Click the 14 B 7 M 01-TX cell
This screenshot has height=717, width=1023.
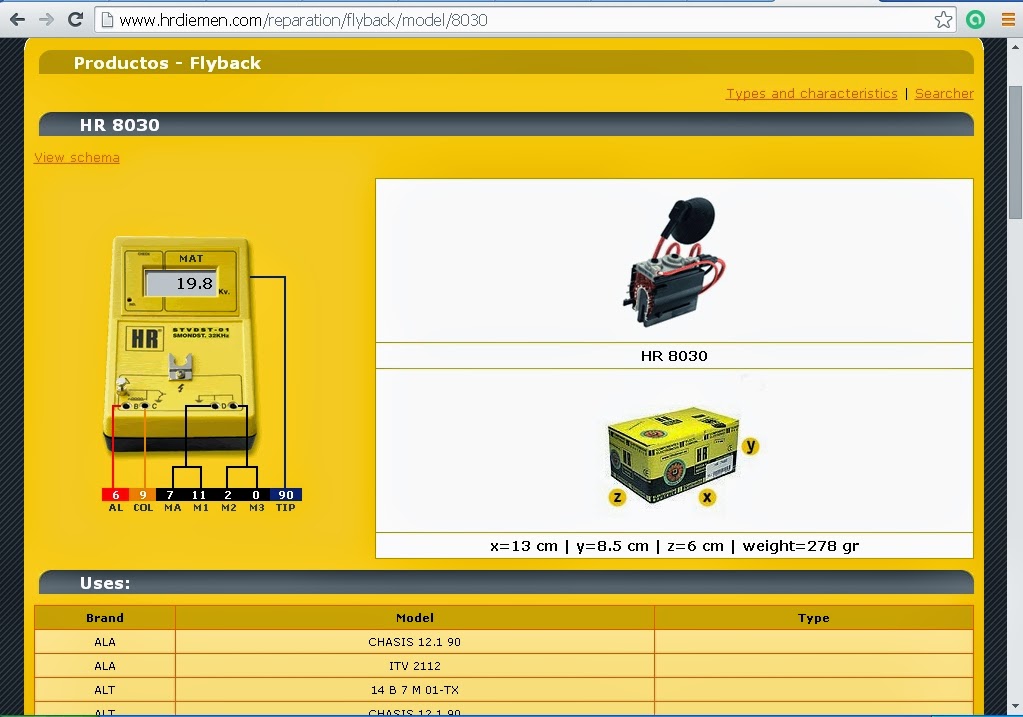click(415, 690)
